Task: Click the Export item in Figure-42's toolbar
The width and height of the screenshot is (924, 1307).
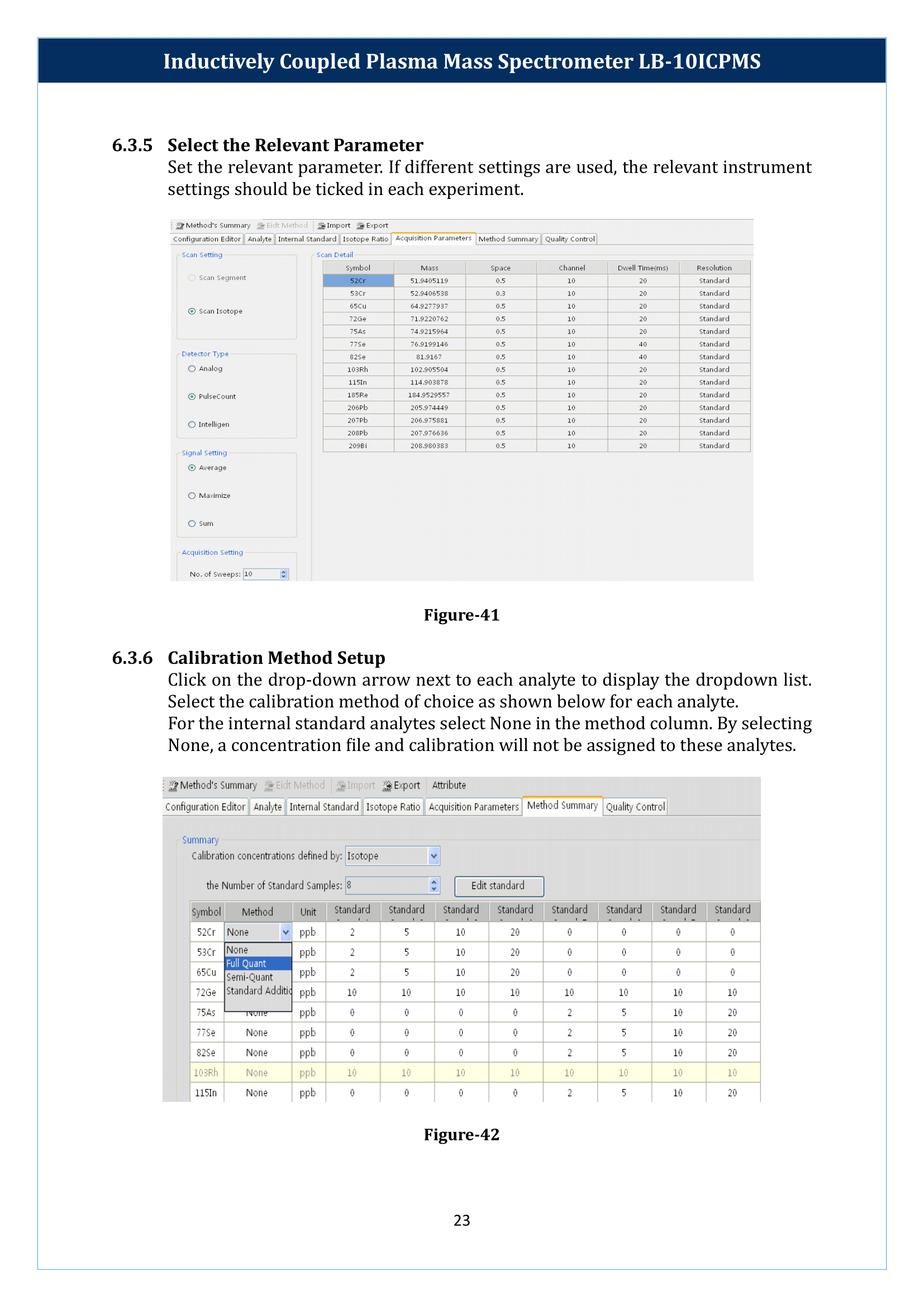Action: 402,786
